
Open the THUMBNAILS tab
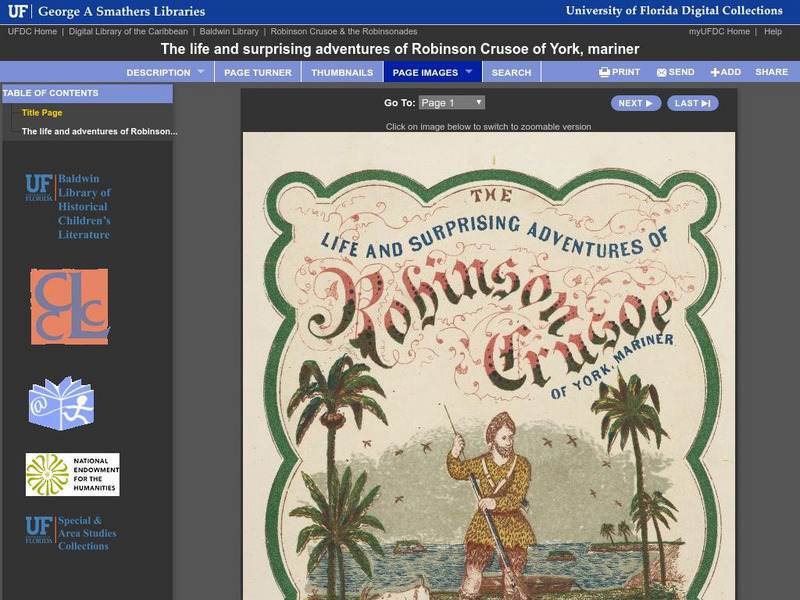pyautogui.click(x=342, y=72)
